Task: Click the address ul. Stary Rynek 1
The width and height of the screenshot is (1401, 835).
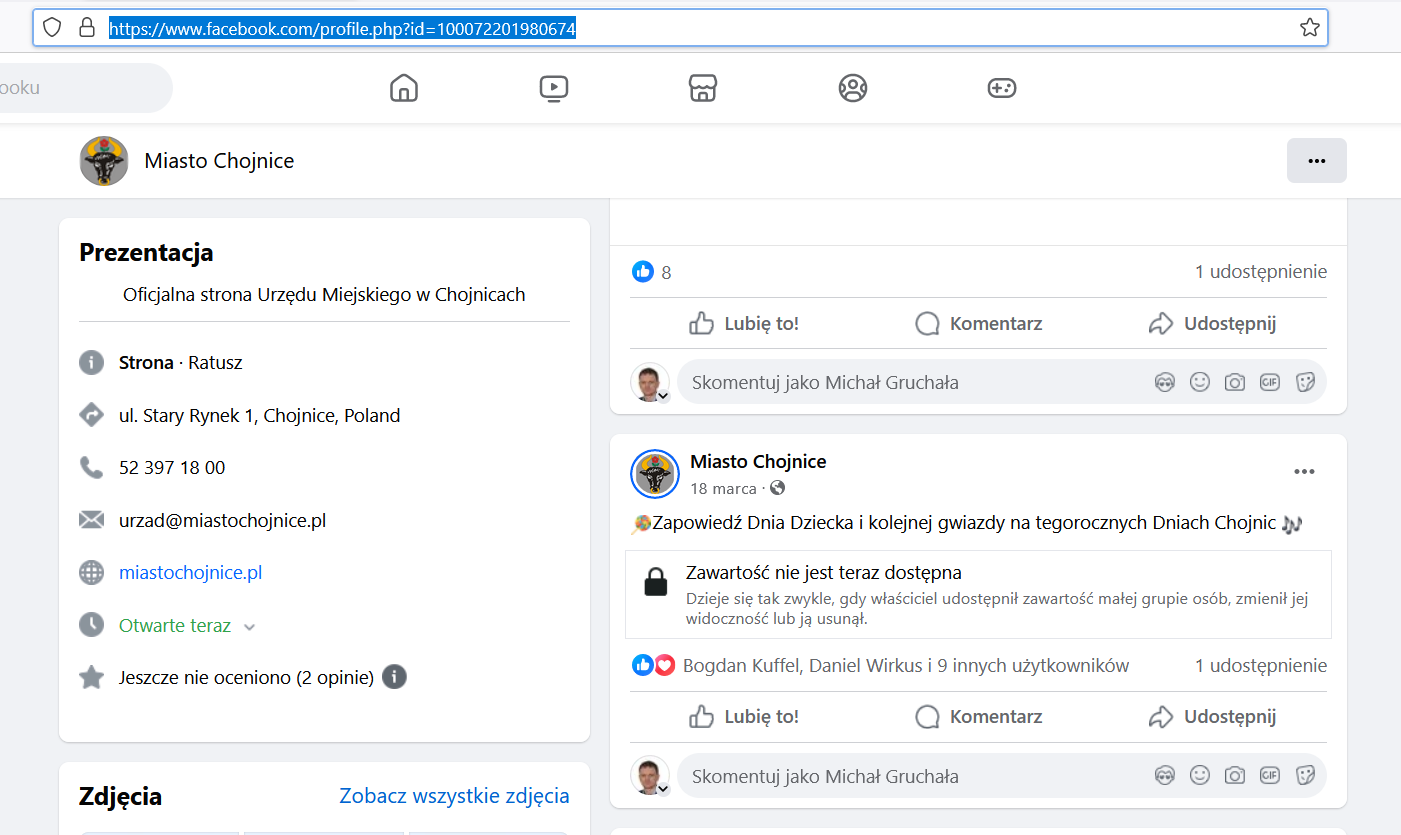Action: pos(259,415)
